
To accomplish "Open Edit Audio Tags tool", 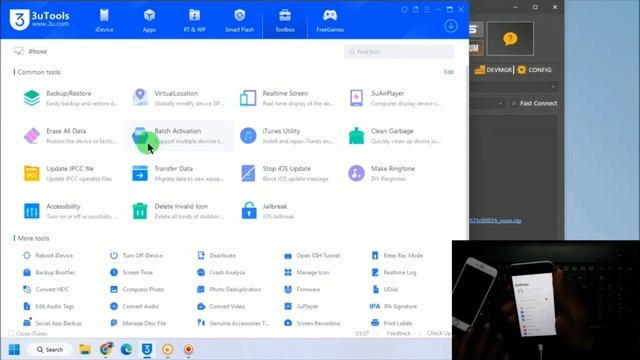I will coord(49,306).
